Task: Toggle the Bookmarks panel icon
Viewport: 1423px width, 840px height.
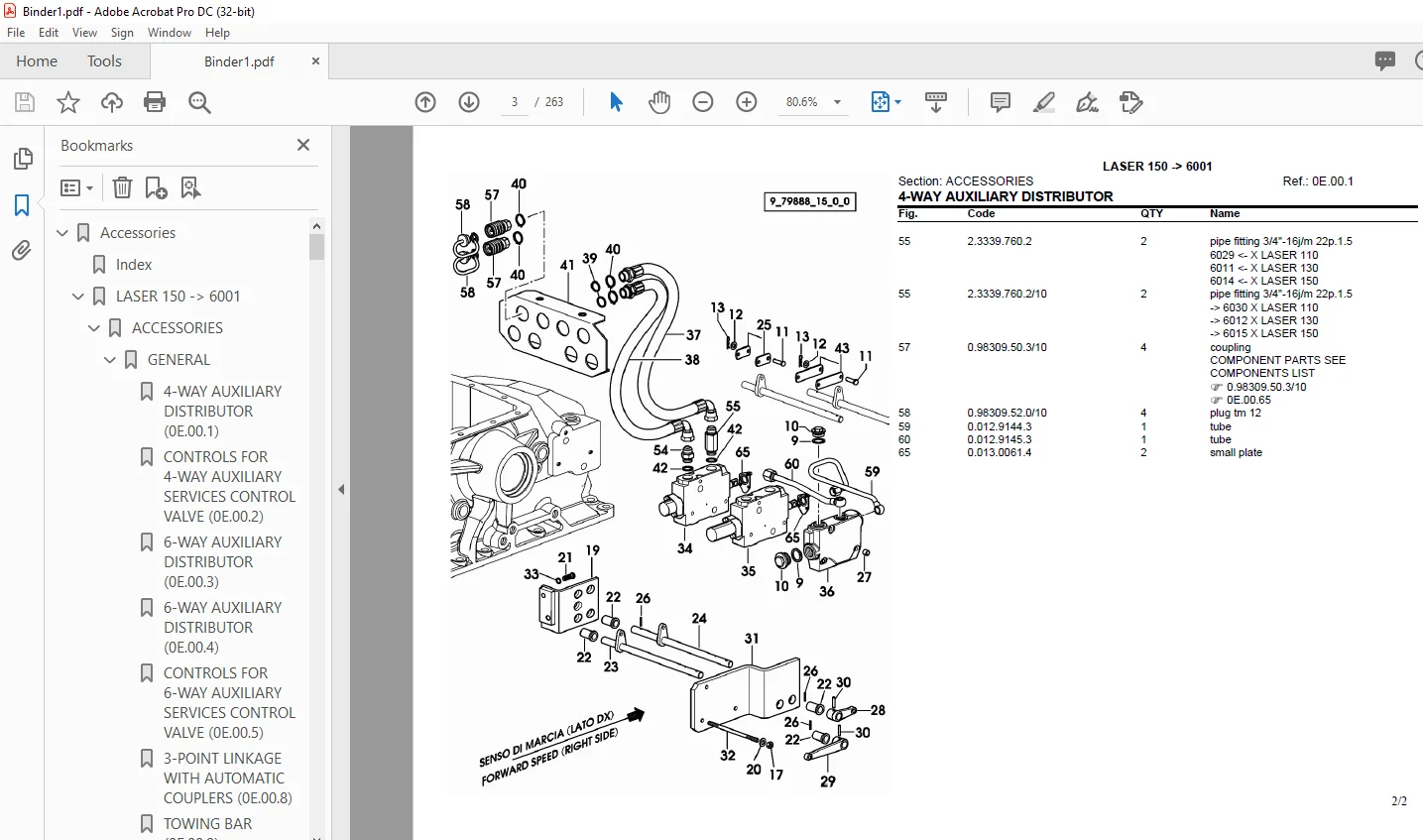Action: [x=22, y=205]
